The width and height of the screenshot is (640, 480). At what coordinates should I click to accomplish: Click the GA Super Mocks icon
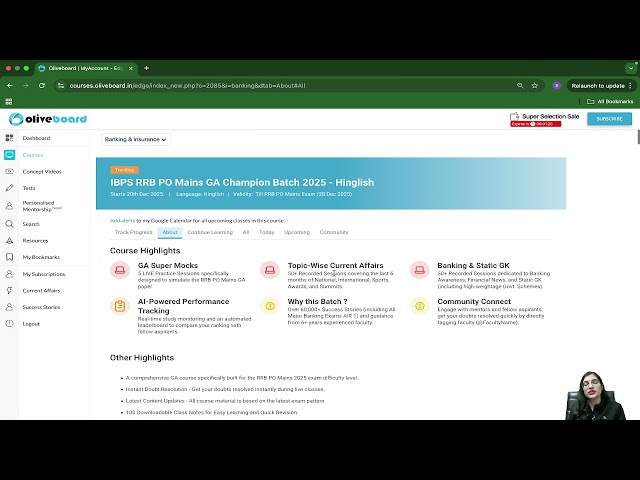[119, 270]
